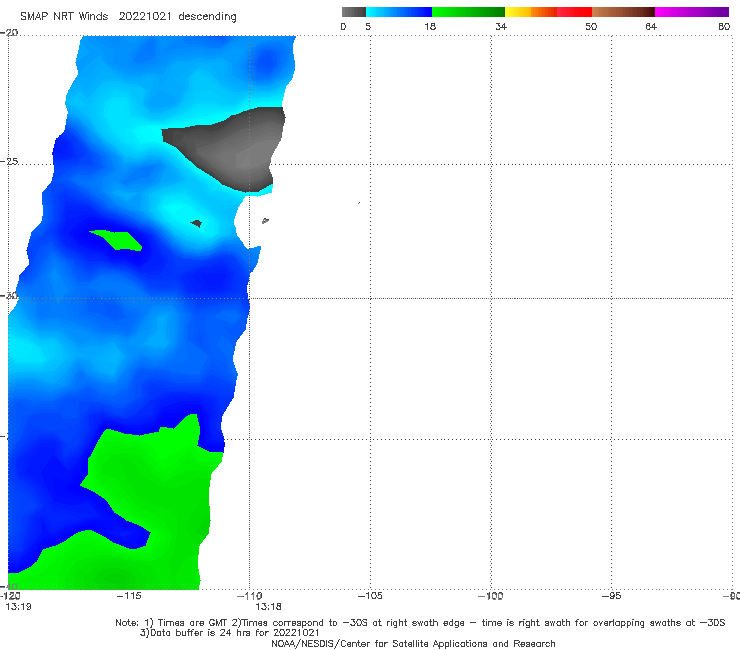The image size is (740, 650).
Task: Click the green segment of the color bar
Action: click(x=468, y=12)
